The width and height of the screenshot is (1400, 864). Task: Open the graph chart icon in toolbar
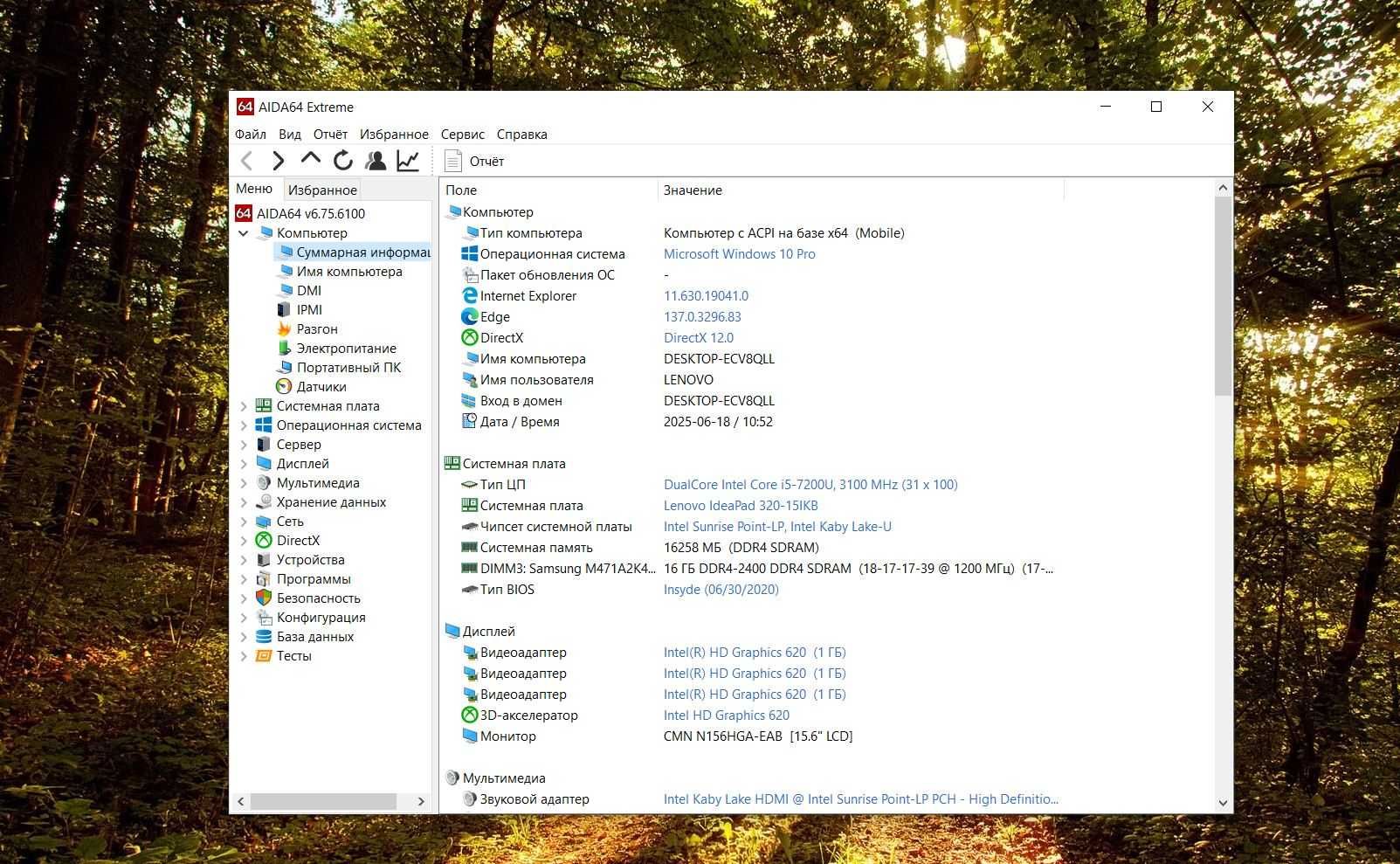408,161
